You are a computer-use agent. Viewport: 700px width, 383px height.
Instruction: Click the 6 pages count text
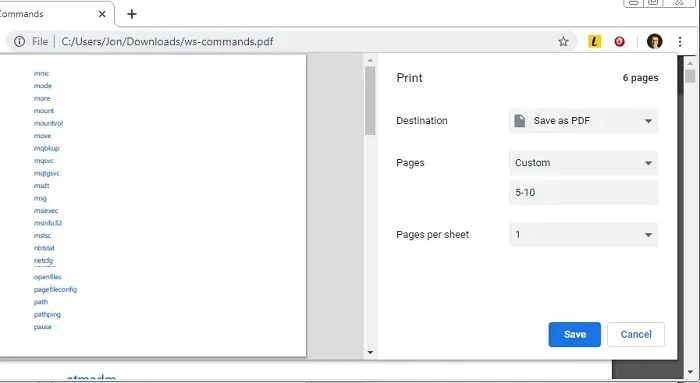641,78
